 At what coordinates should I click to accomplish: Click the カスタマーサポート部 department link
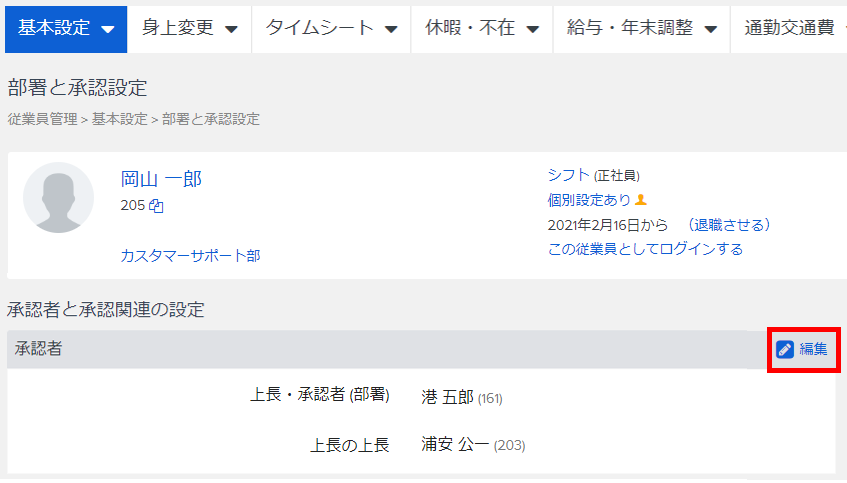[x=190, y=255]
